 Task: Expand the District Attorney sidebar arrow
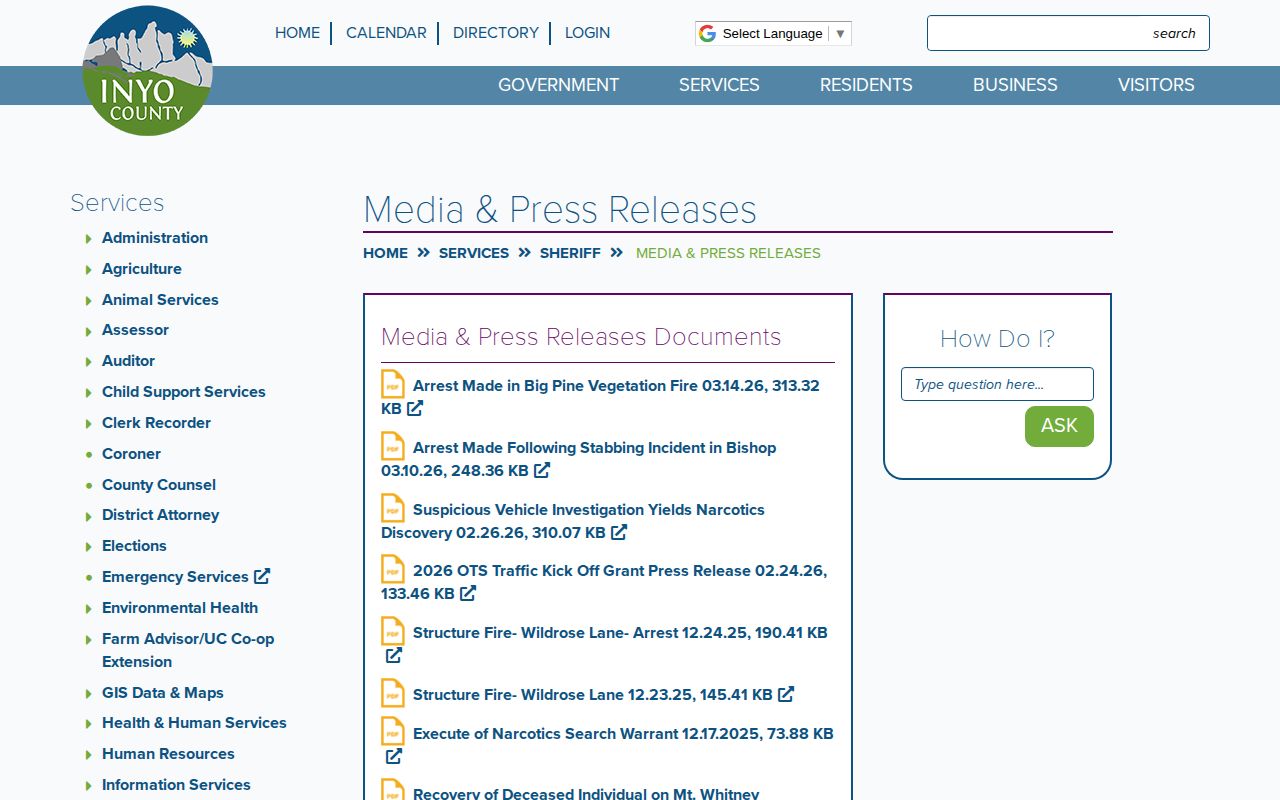89,516
